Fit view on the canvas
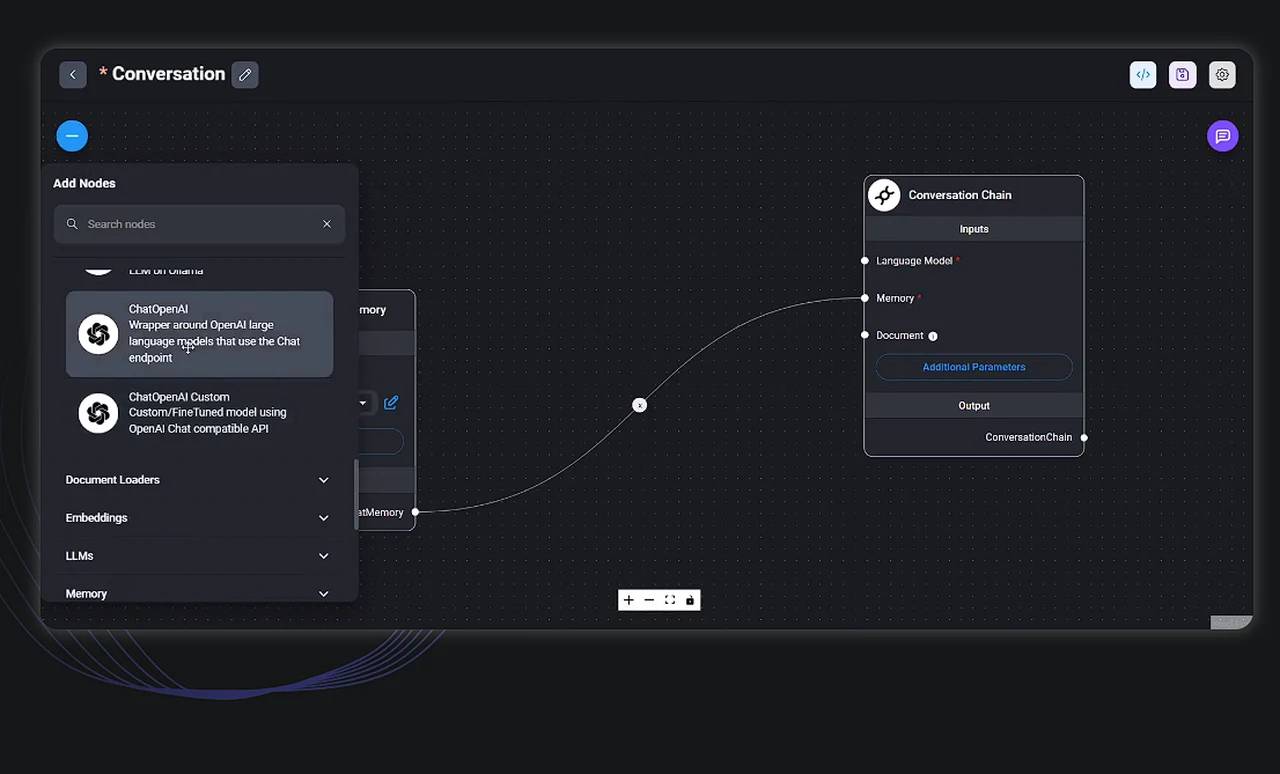The height and width of the screenshot is (774, 1280). tap(670, 600)
